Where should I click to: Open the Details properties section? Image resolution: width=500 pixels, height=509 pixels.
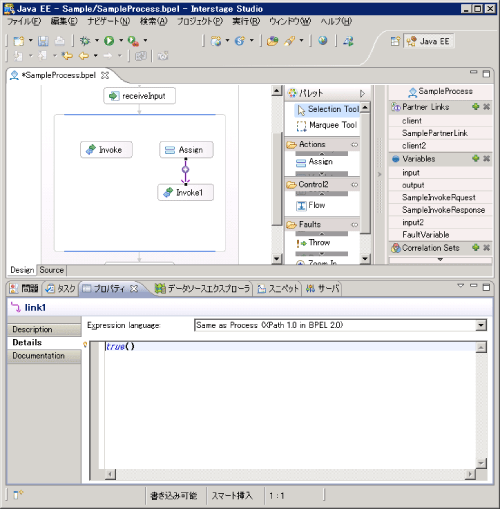(x=44, y=342)
